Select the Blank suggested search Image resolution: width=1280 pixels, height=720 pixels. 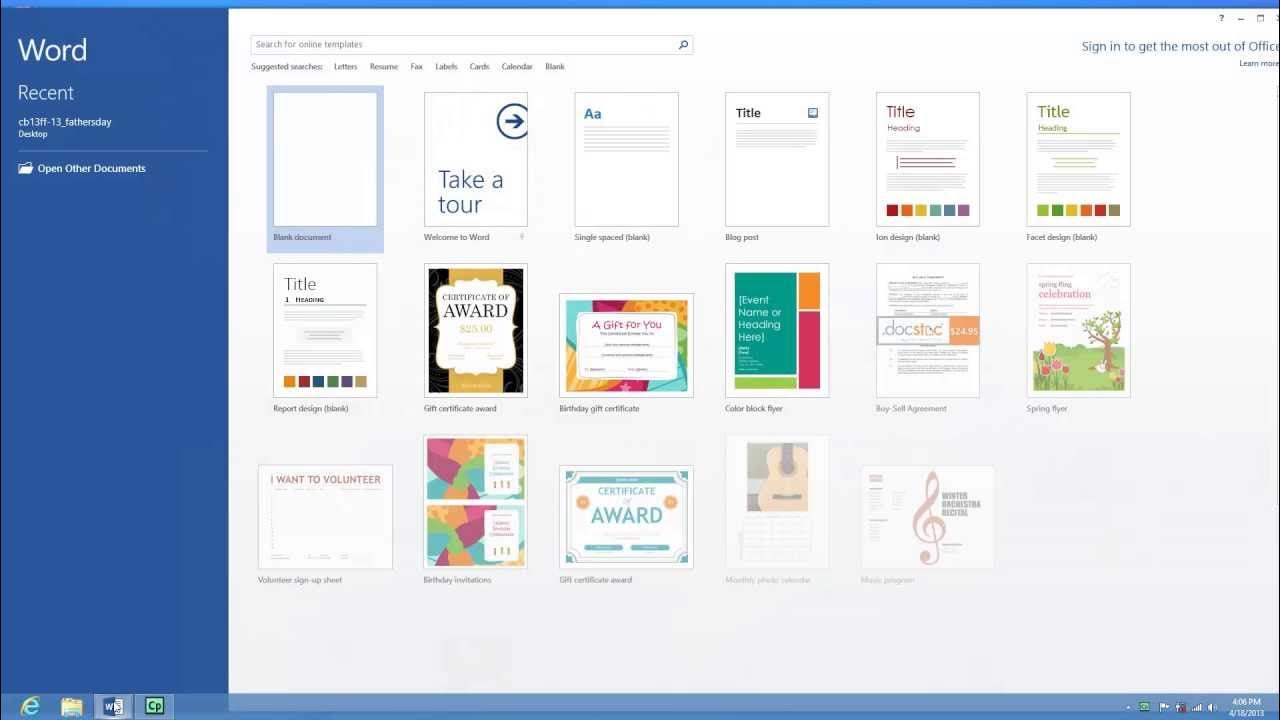click(555, 67)
